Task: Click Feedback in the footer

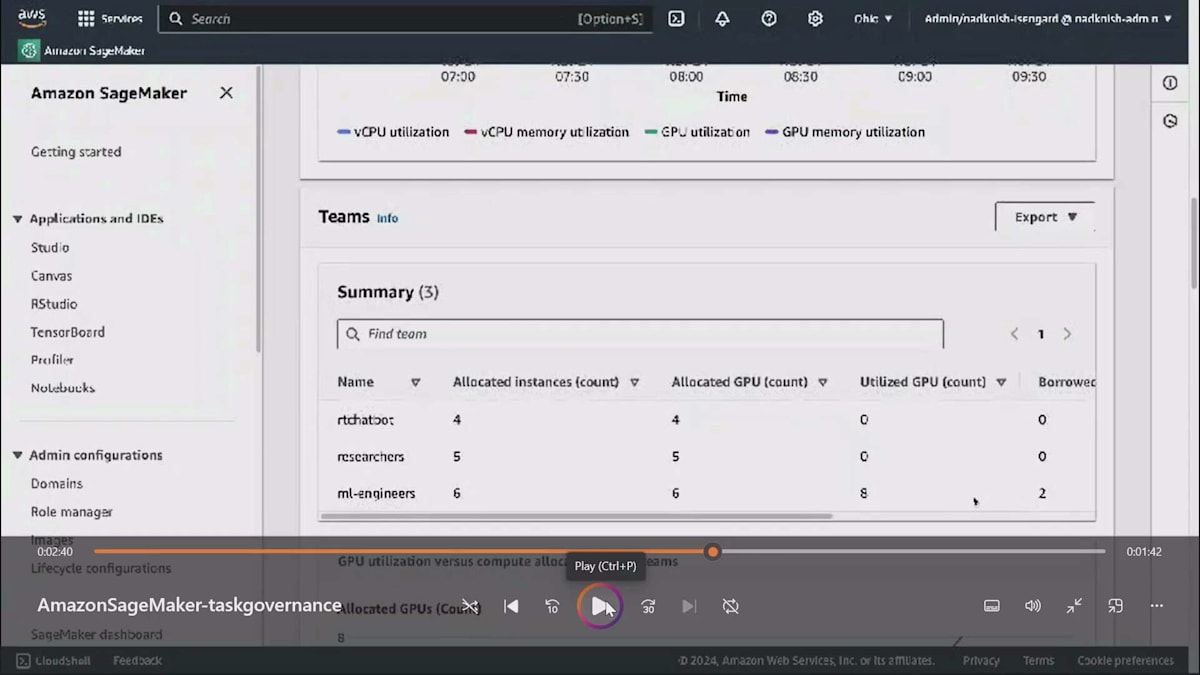Action: (x=137, y=661)
